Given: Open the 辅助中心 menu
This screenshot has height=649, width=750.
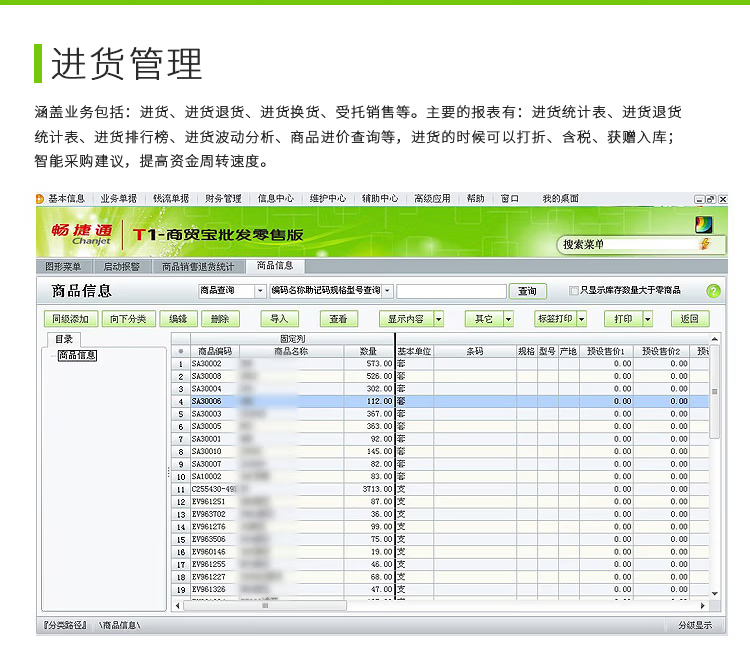Looking at the screenshot, I should tap(380, 198).
